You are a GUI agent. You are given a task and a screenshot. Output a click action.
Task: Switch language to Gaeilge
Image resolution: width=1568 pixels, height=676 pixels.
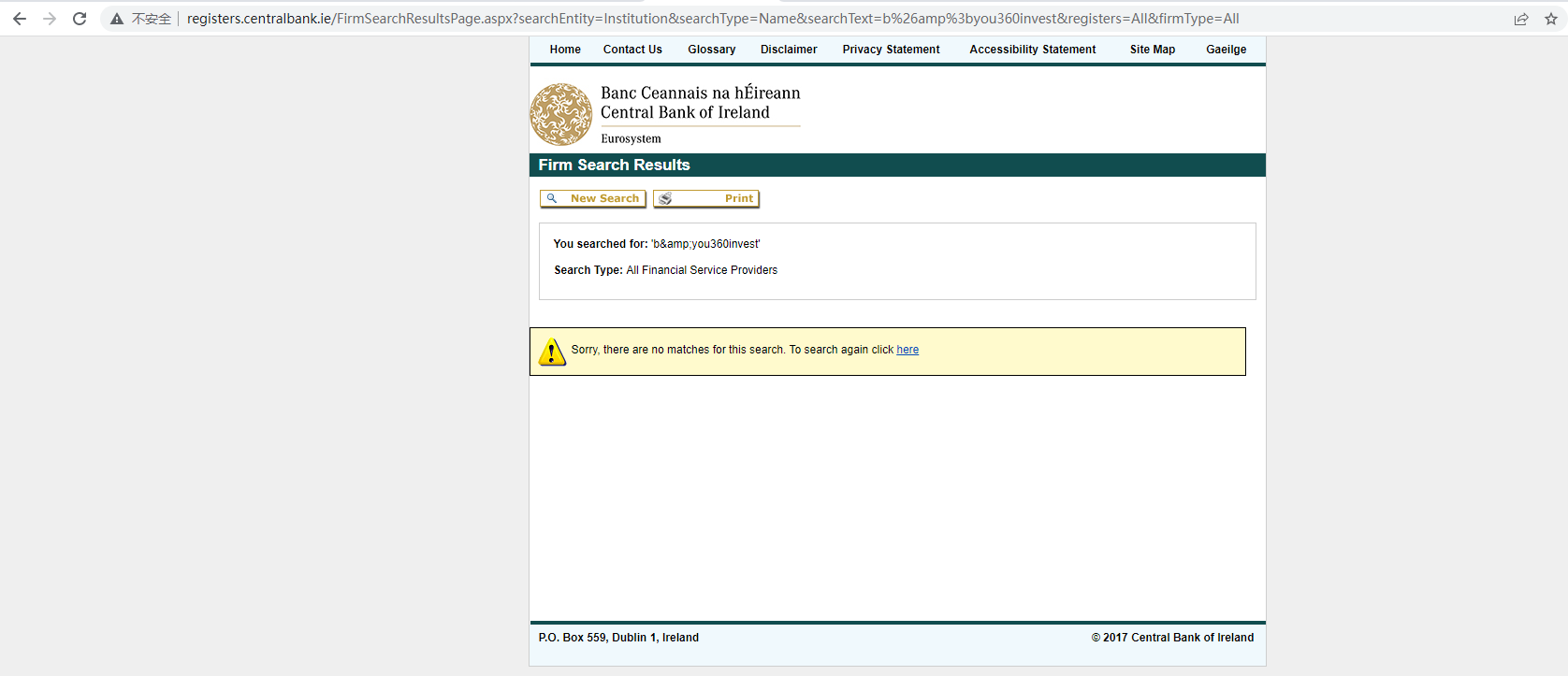tap(1227, 50)
